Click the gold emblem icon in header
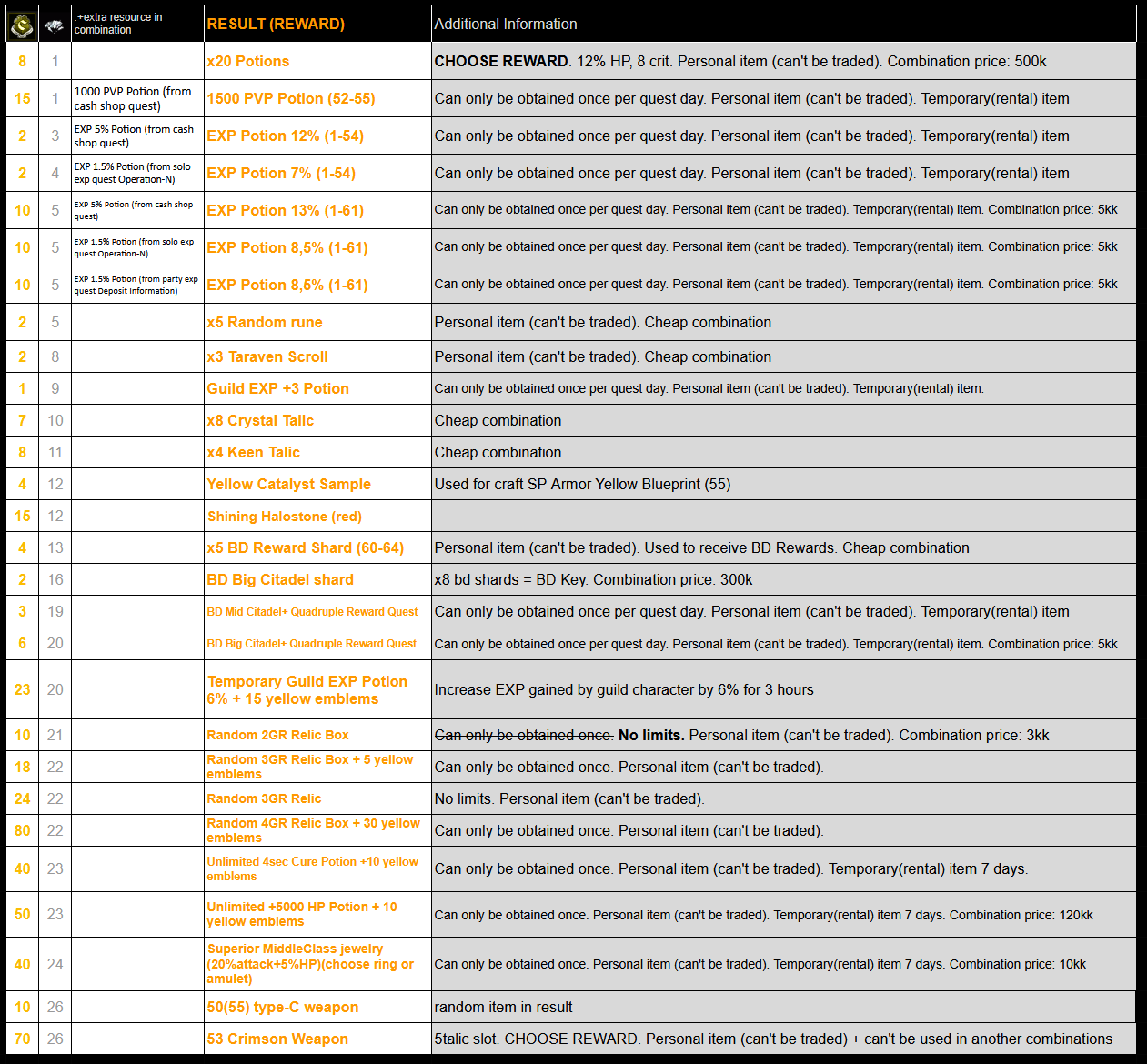 tap(22, 25)
